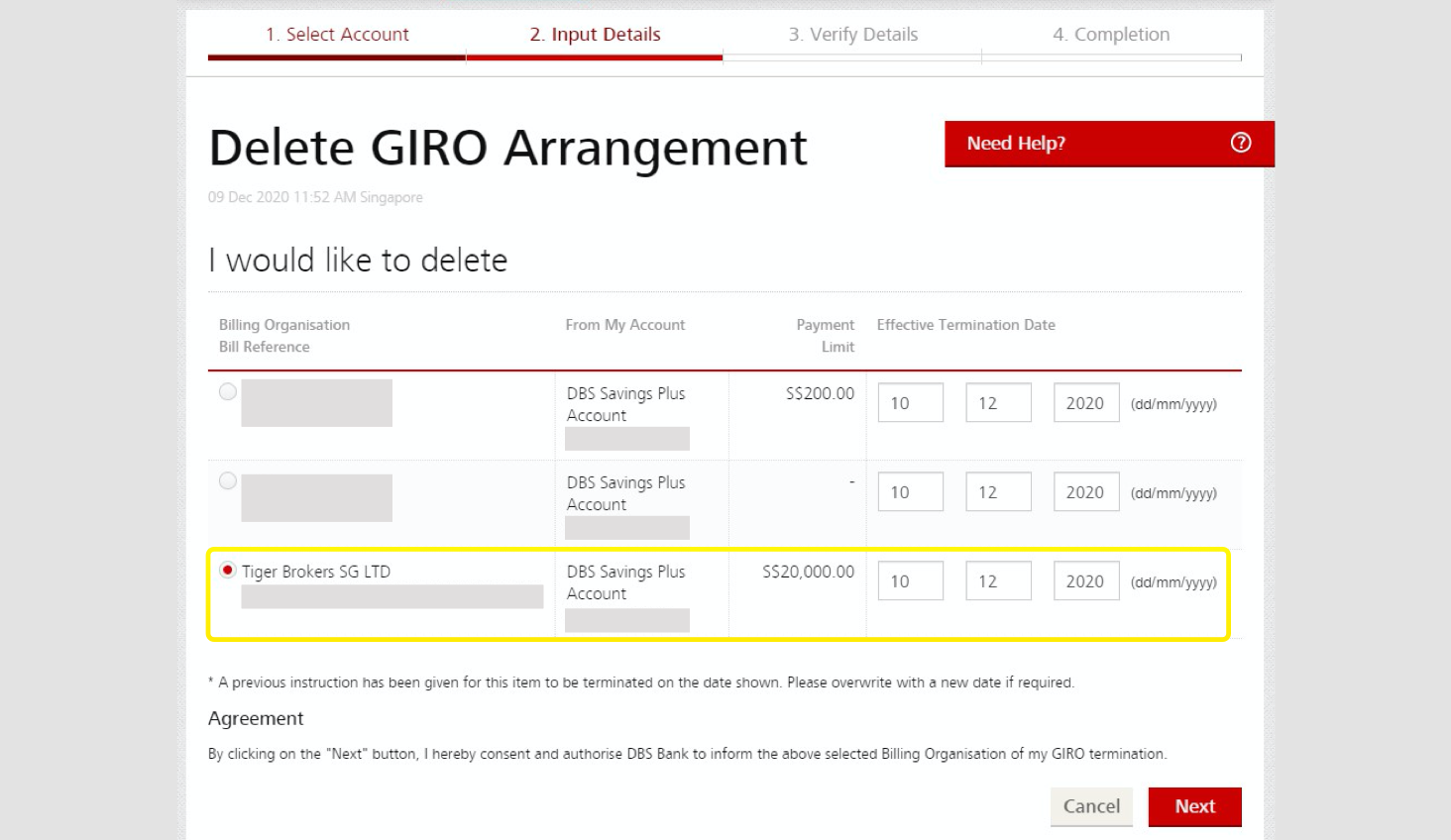Select Tiger Brokers SG LTD radio button
The height and width of the screenshot is (840, 1451).
coord(228,570)
